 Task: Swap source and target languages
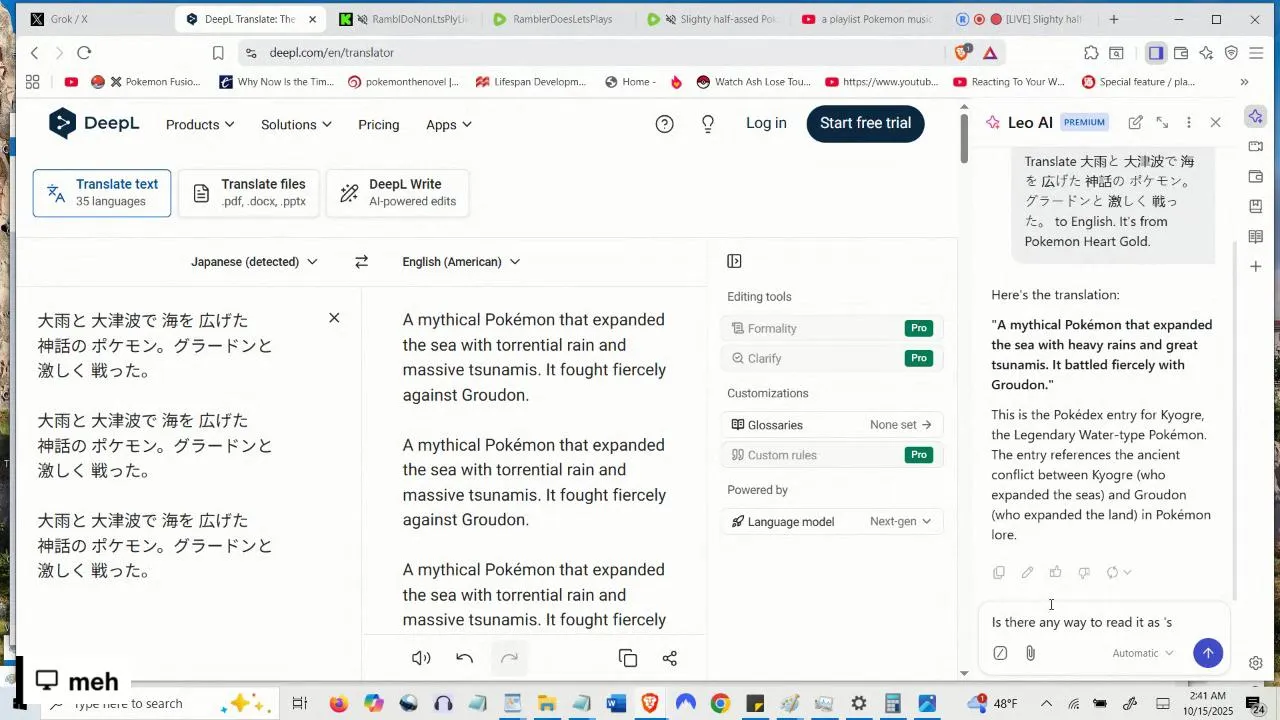click(x=361, y=262)
